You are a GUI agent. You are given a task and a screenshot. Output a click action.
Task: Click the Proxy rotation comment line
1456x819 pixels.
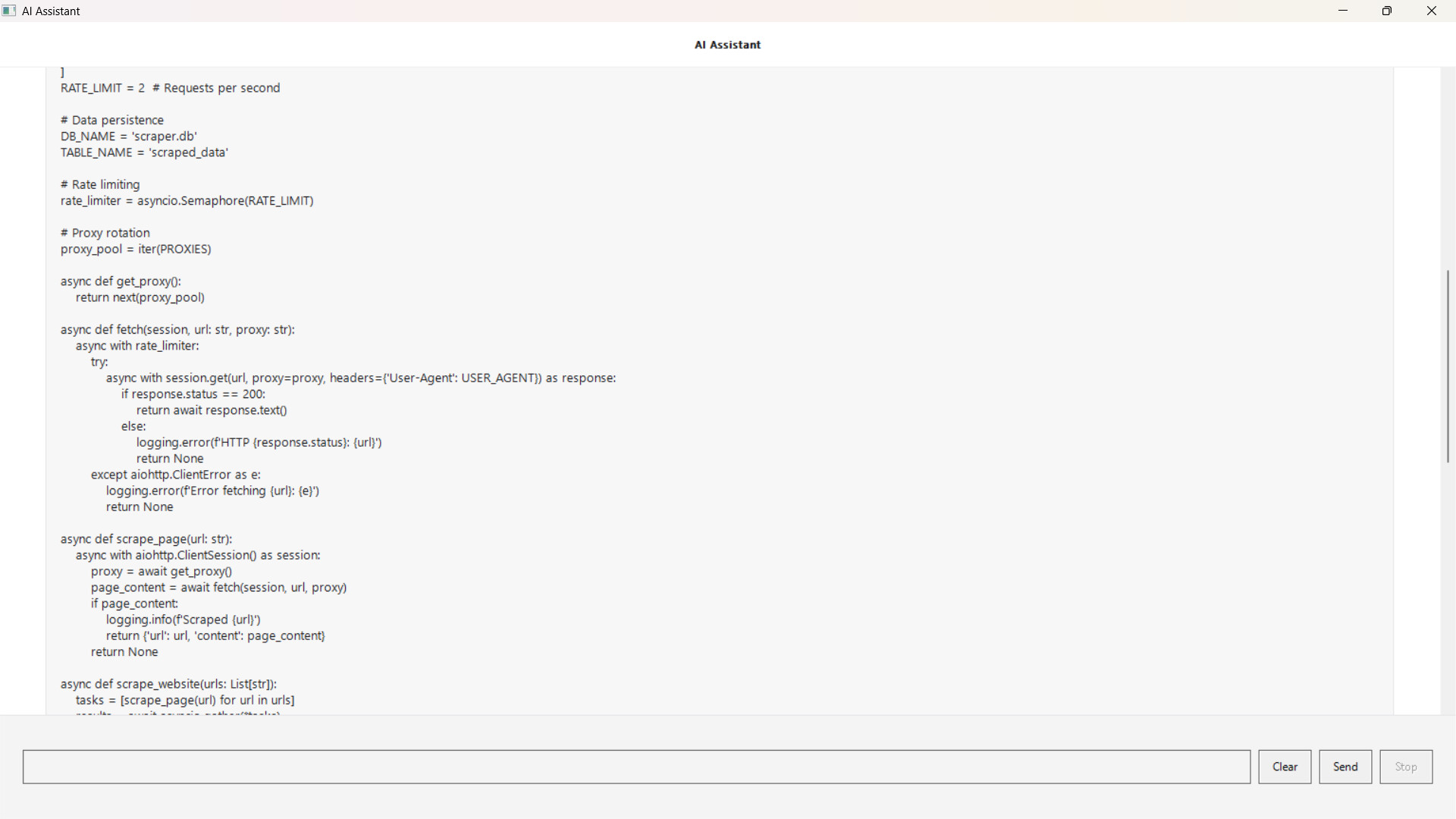[105, 233]
